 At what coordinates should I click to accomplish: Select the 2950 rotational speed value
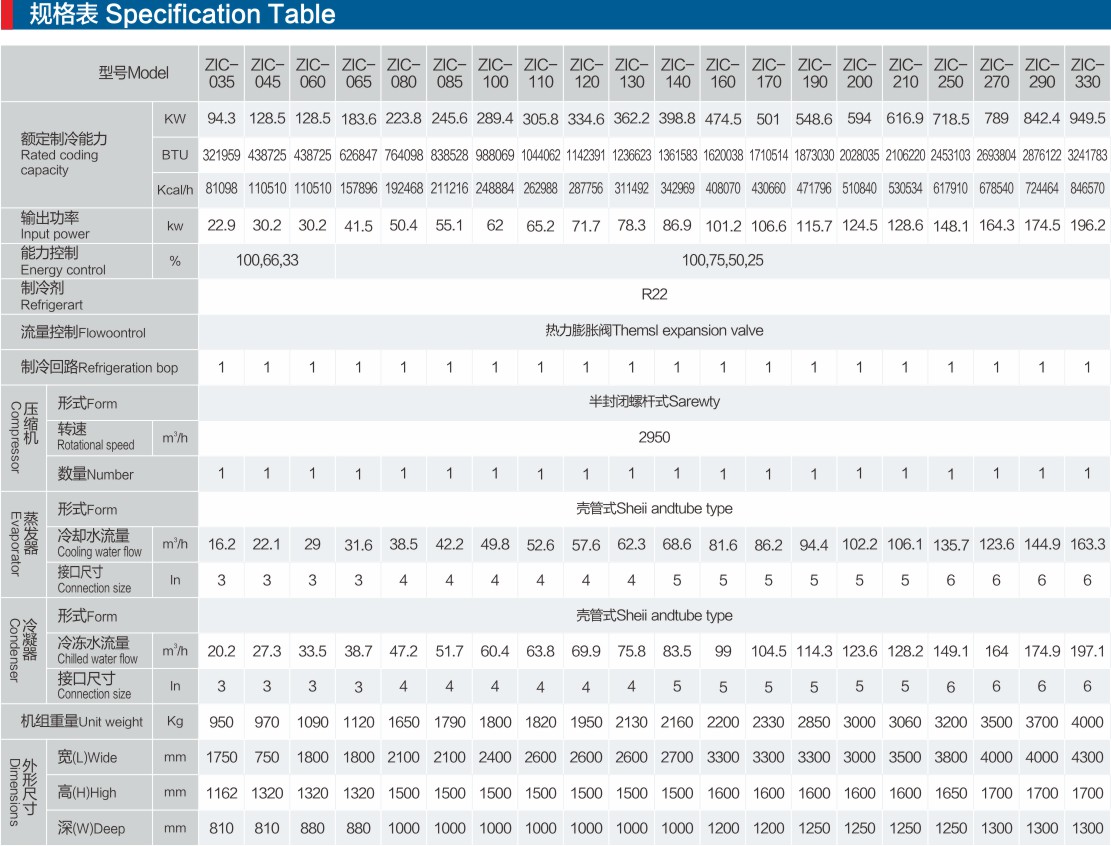(x=654, y=438)
